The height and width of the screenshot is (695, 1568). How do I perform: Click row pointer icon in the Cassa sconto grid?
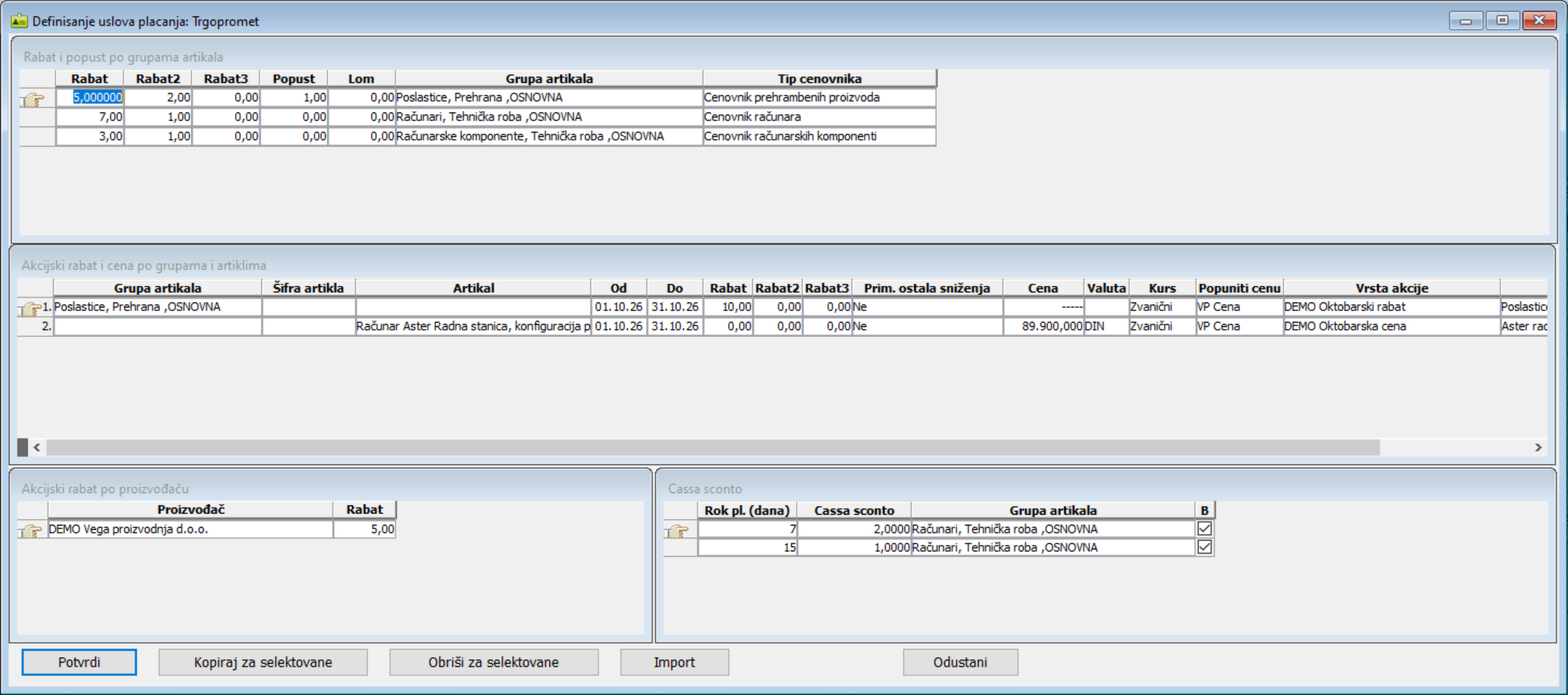[677, 531]
